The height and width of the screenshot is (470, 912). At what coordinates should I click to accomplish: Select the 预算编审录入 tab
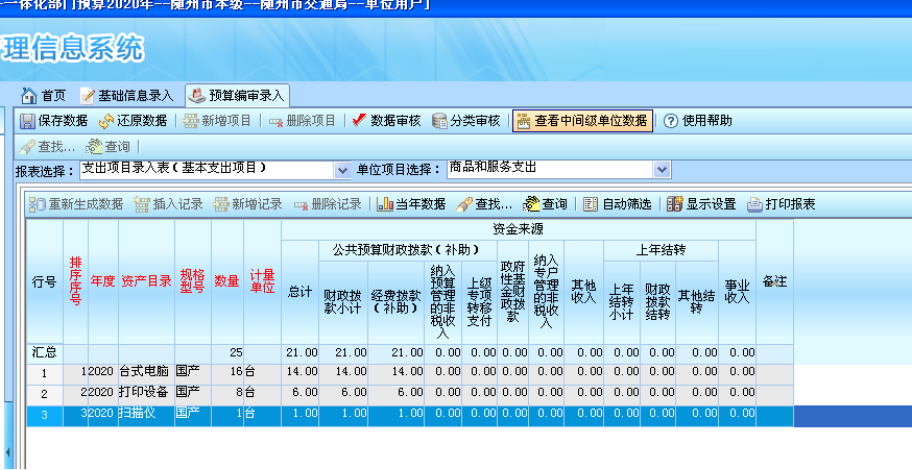237,96
